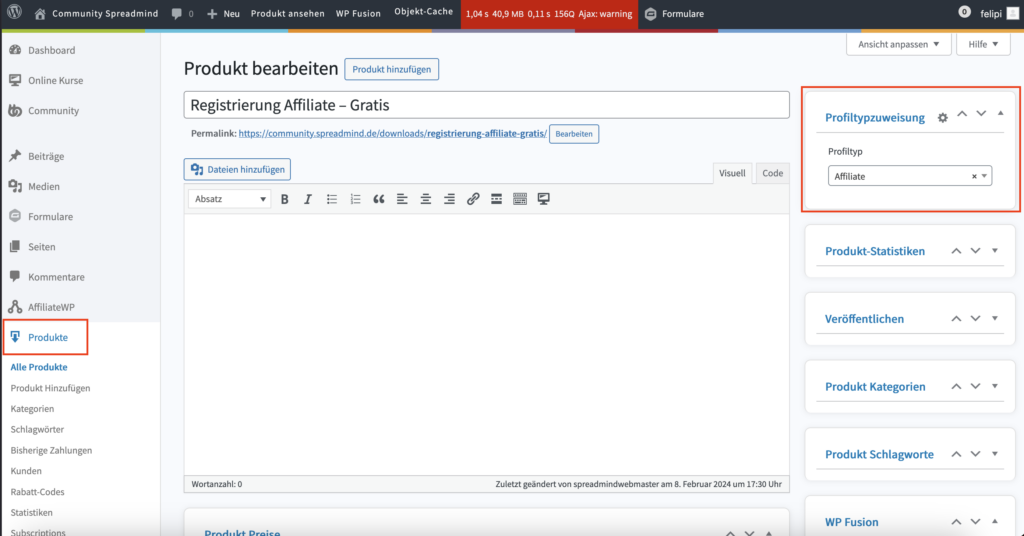Open the gear settings of Profiltypzuweisung panel
This screenshot has height=536, width=1024.
[942, 118]
